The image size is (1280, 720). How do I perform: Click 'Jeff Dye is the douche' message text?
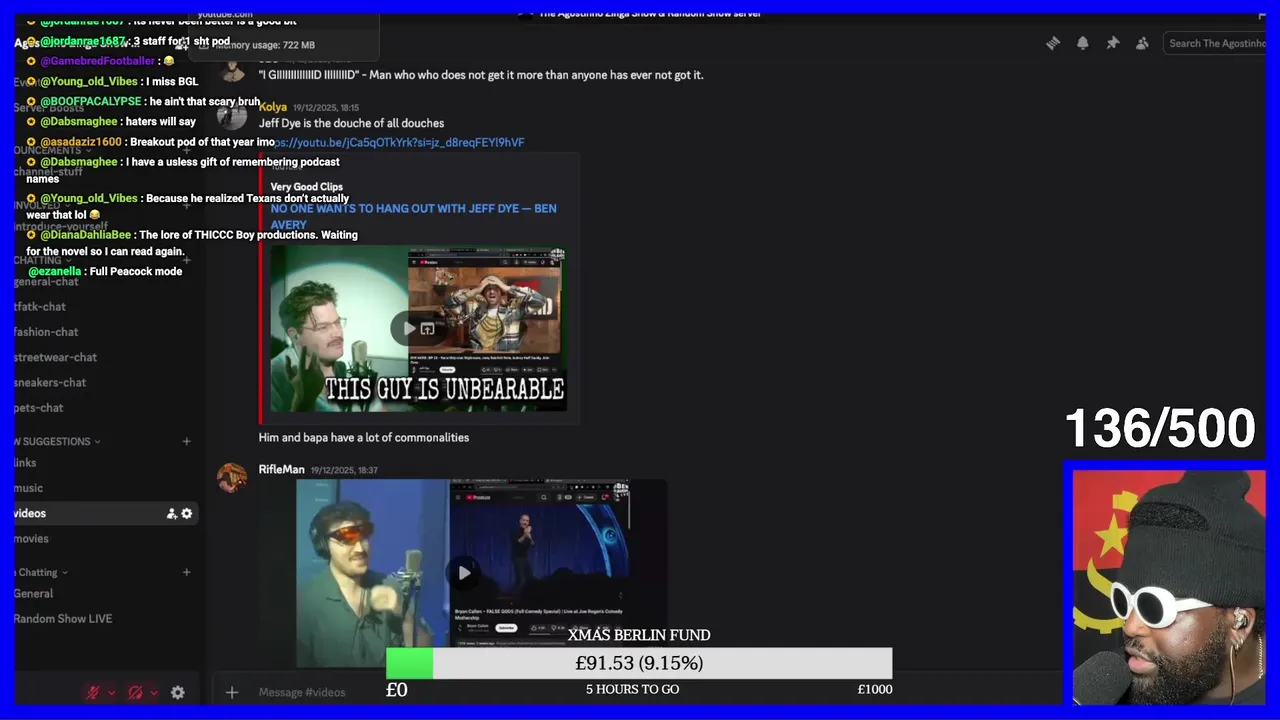(351, 123)
